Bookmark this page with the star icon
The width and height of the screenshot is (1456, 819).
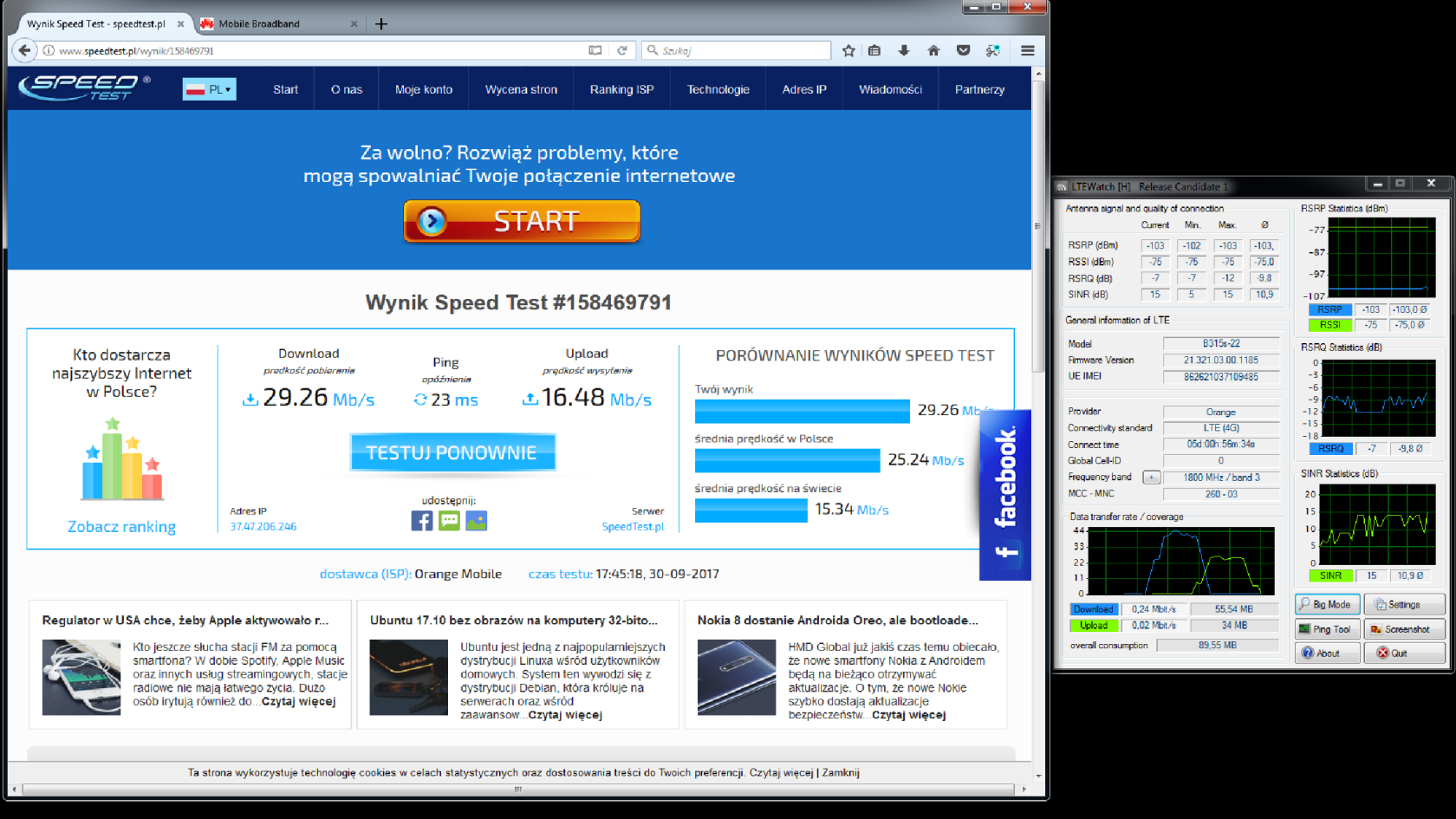coord(848,50)
